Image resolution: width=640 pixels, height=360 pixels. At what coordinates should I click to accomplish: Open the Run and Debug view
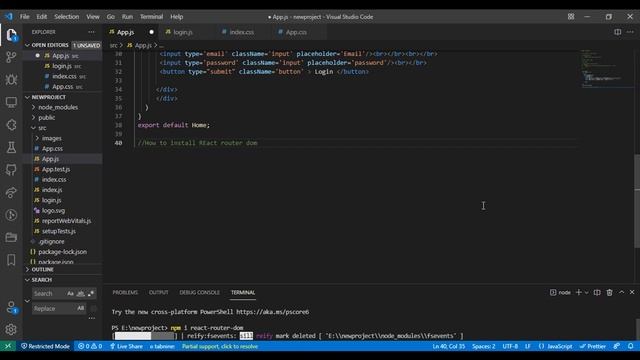11,80
